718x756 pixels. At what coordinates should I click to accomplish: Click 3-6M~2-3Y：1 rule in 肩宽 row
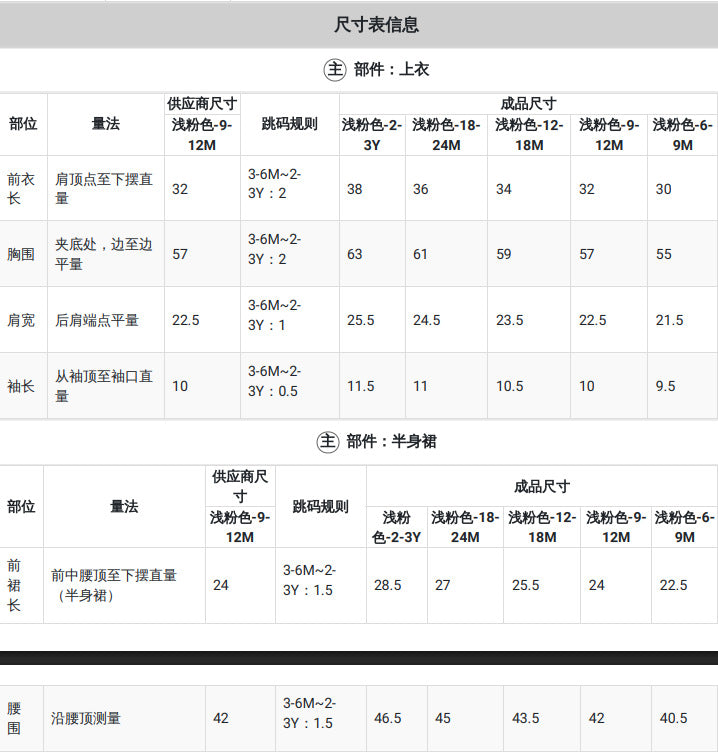pyautogui.click(x=274, y=315)
